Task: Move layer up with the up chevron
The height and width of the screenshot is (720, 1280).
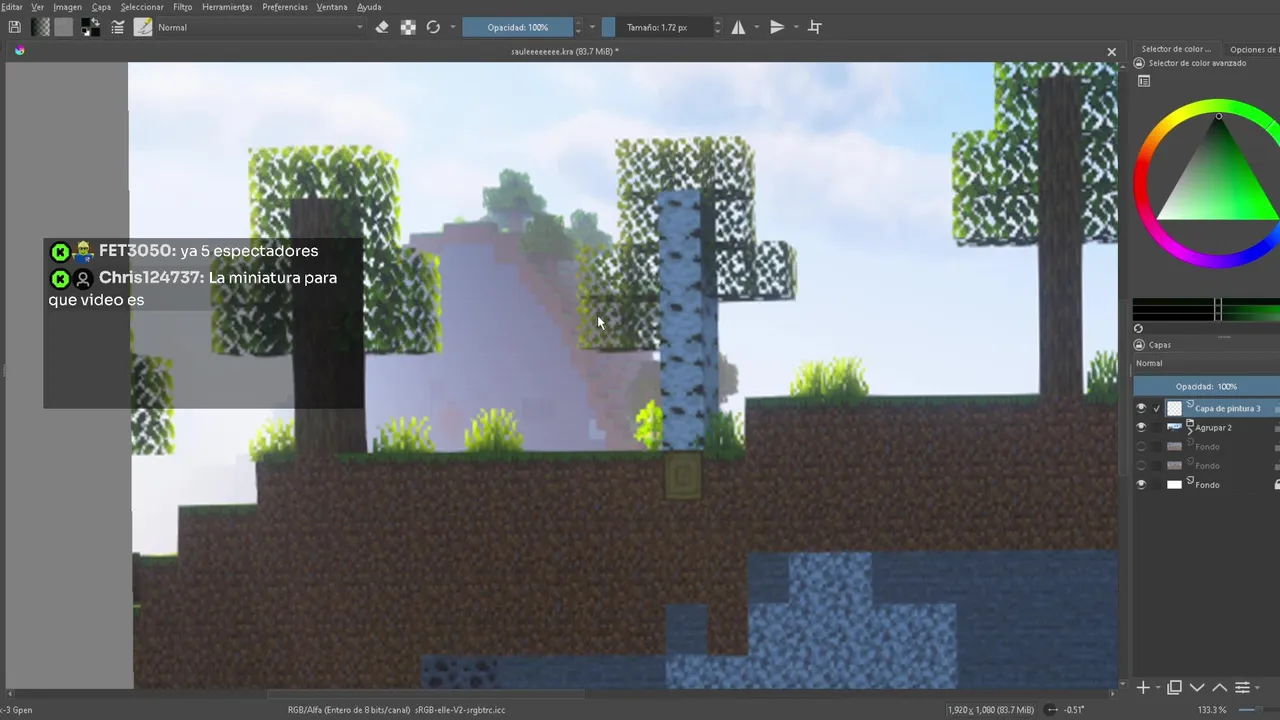Action: tap(1219, 688)
